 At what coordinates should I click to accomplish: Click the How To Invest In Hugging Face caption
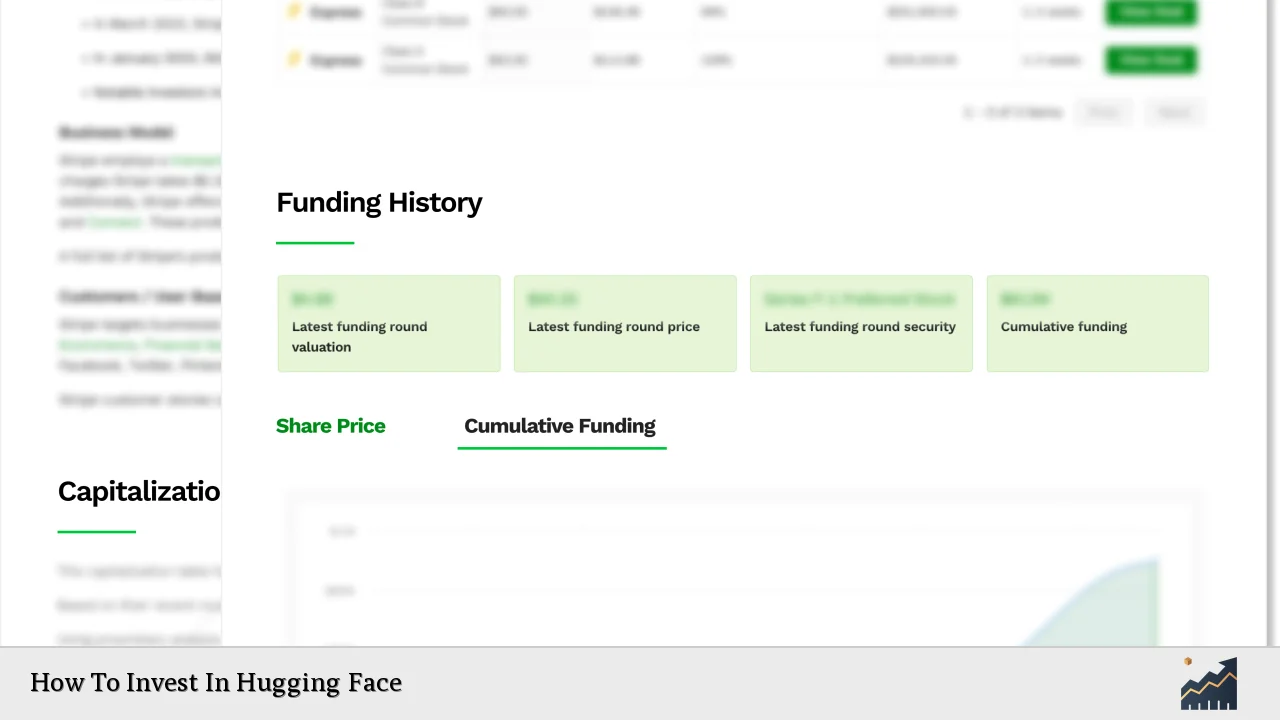point(216,683)
